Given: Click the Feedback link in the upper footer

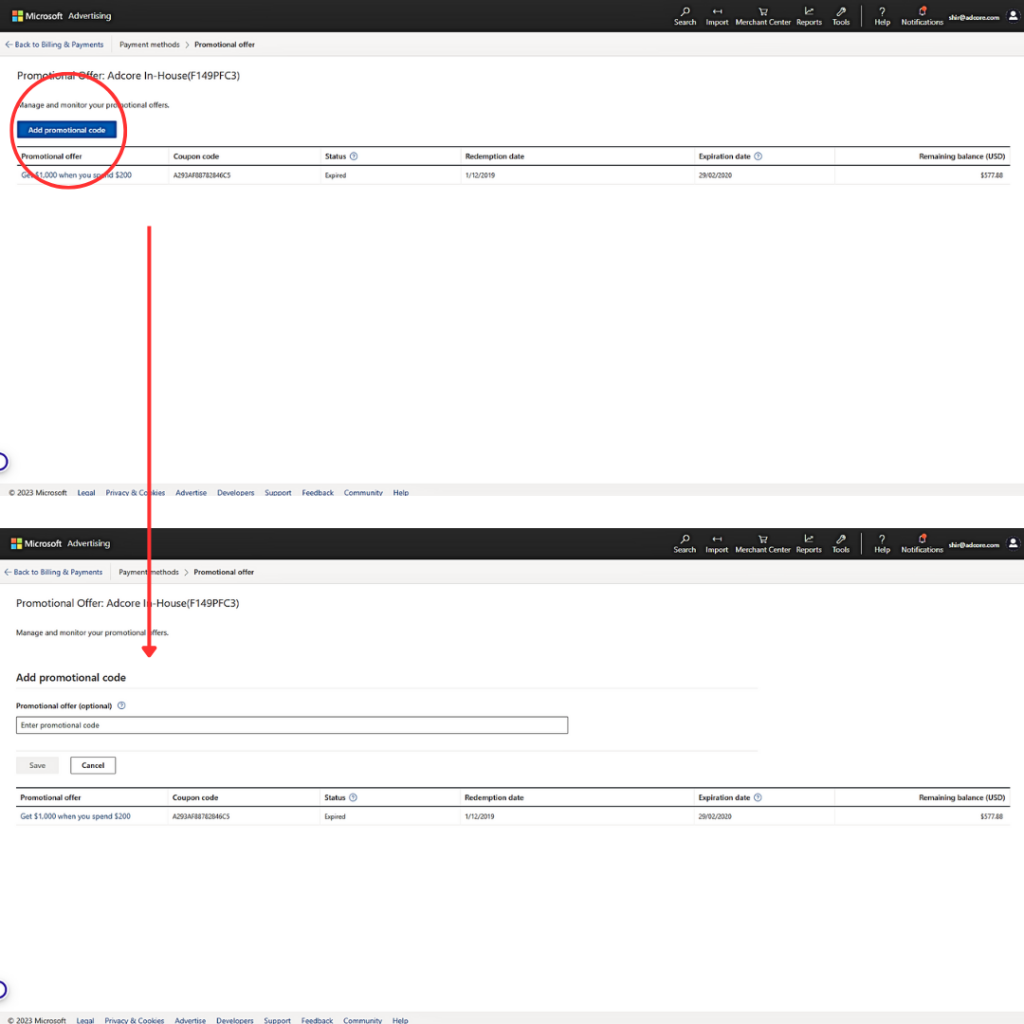Looking at the screenshot, I should click(x=318, y=492).
